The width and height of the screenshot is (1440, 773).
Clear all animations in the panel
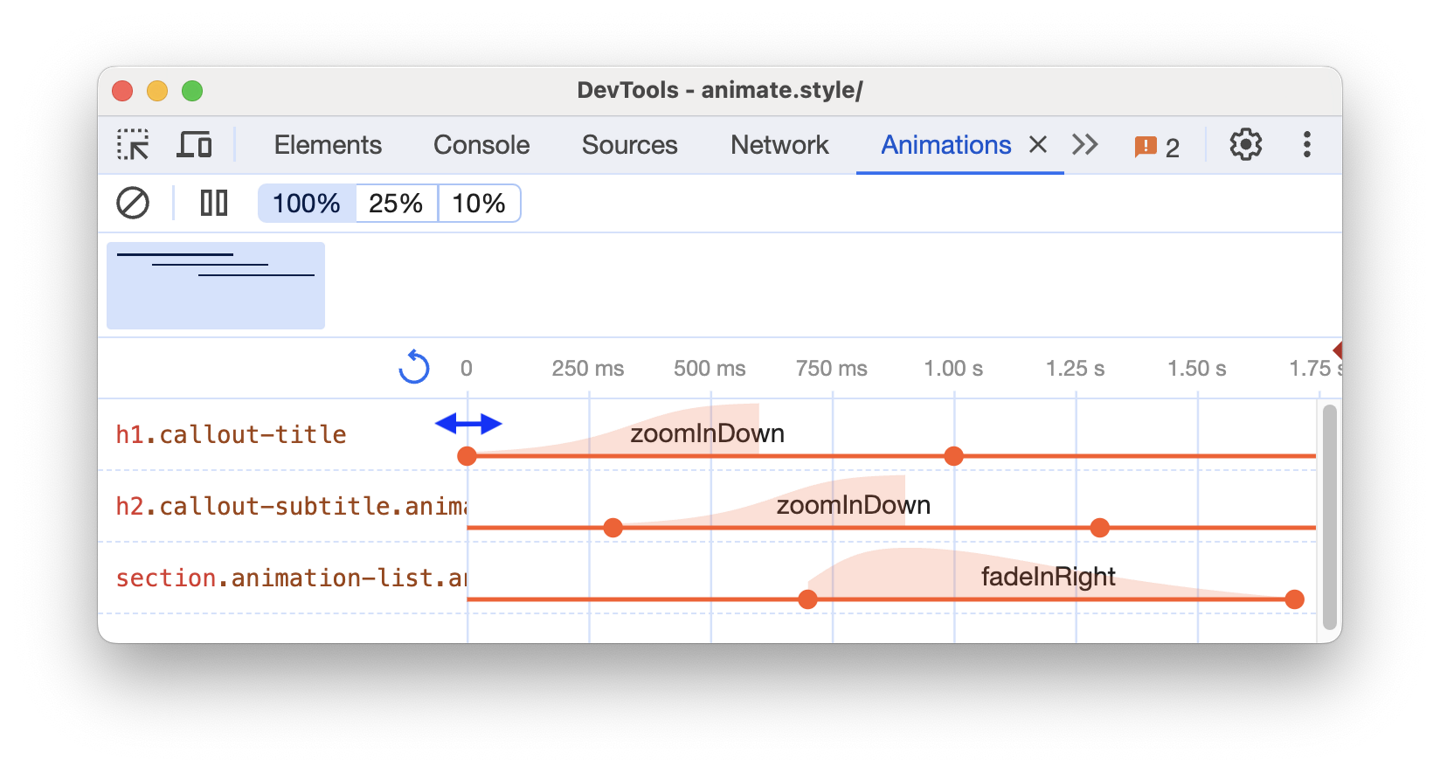click(x=133, y=203)
